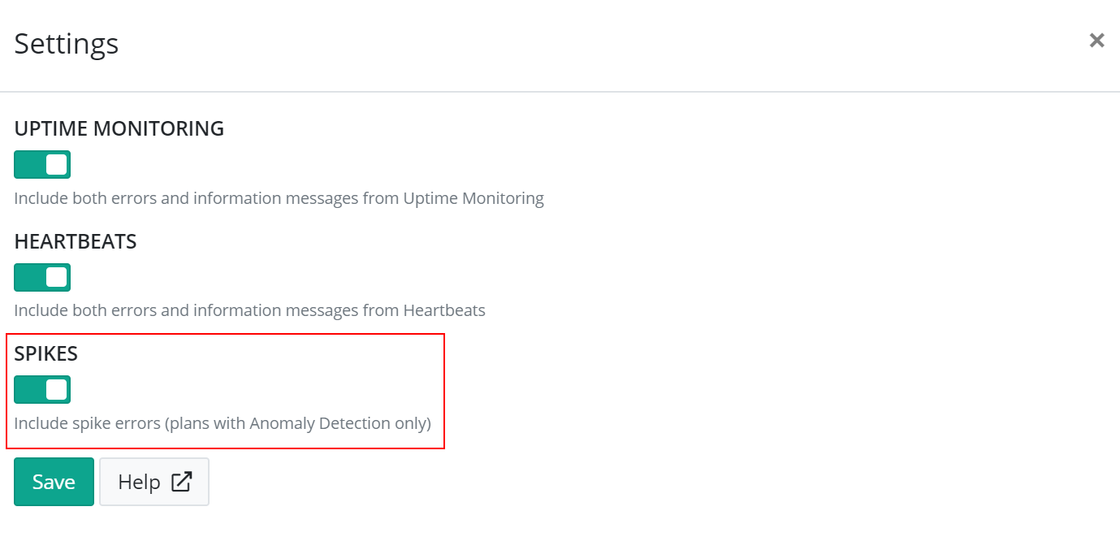Click the word Help on the Help button
This screenshot has height=537, width=1120.
[x=139, y=482]
